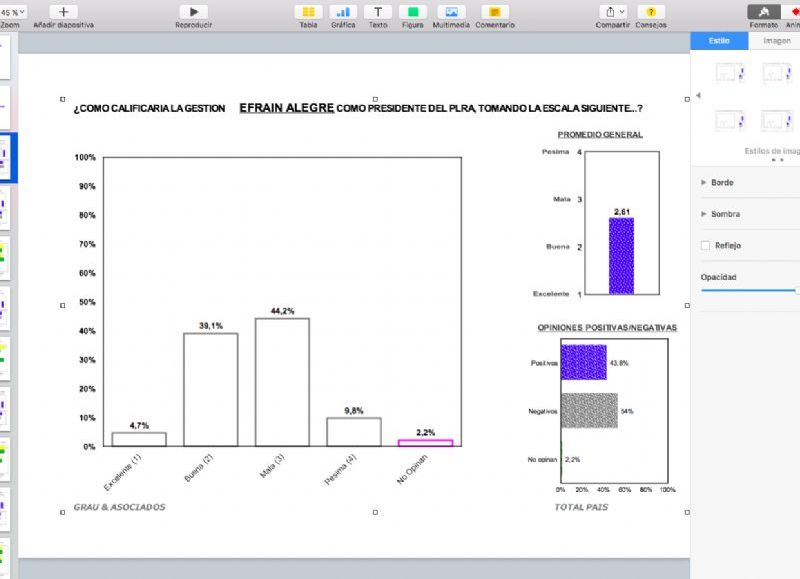Click the Mala (3) axis label
Screen dimensions: 800x579
pyautogui.click(x=272, y=466)
